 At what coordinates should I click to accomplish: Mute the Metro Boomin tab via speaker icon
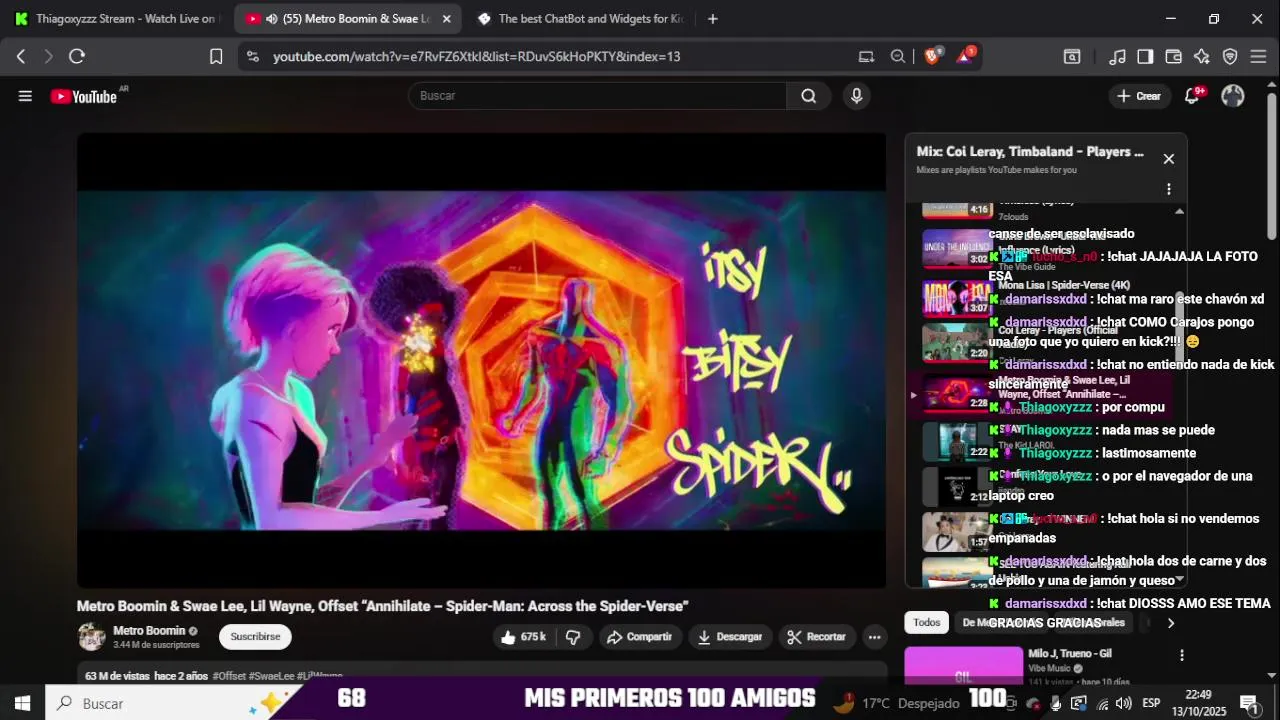click(x=271, y=19)
